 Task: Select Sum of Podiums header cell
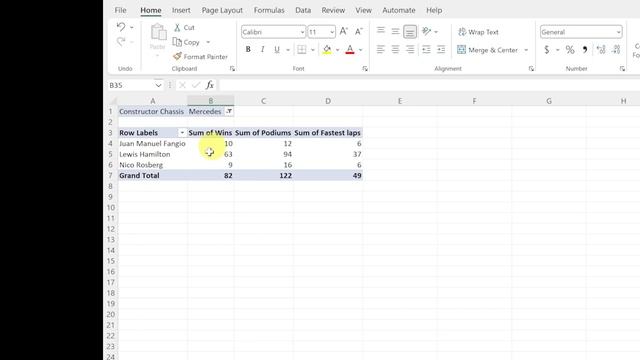coord(263,133)
